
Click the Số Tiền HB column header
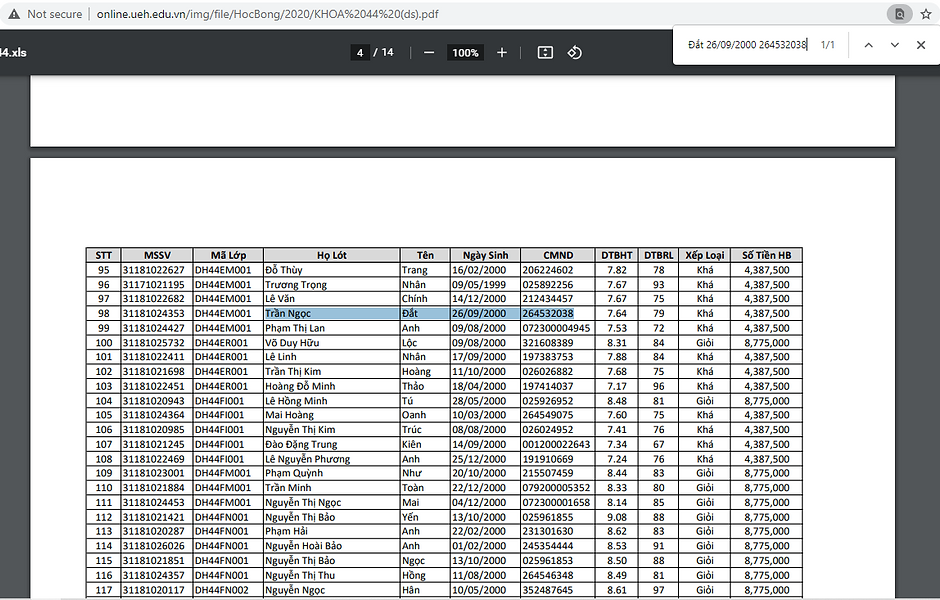pos(766,255)
